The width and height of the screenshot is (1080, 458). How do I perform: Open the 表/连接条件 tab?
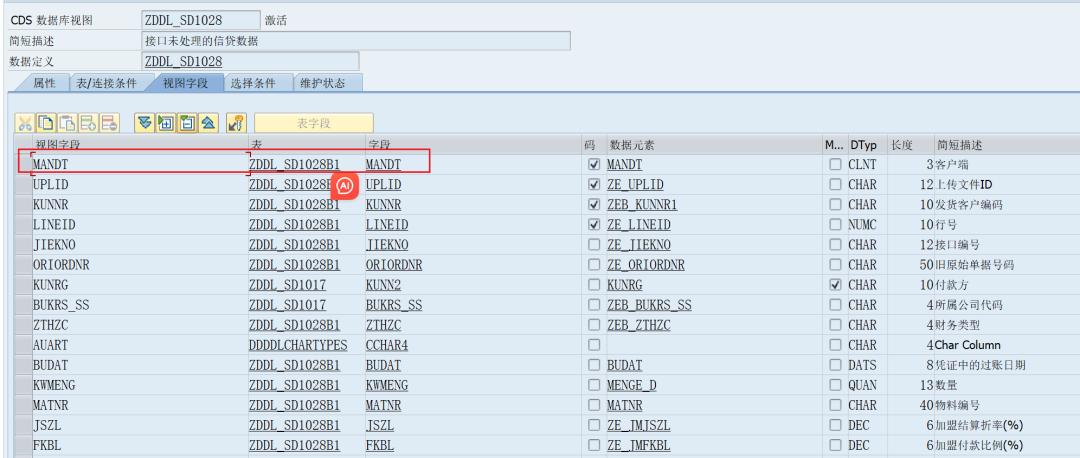tap(107, 83)
